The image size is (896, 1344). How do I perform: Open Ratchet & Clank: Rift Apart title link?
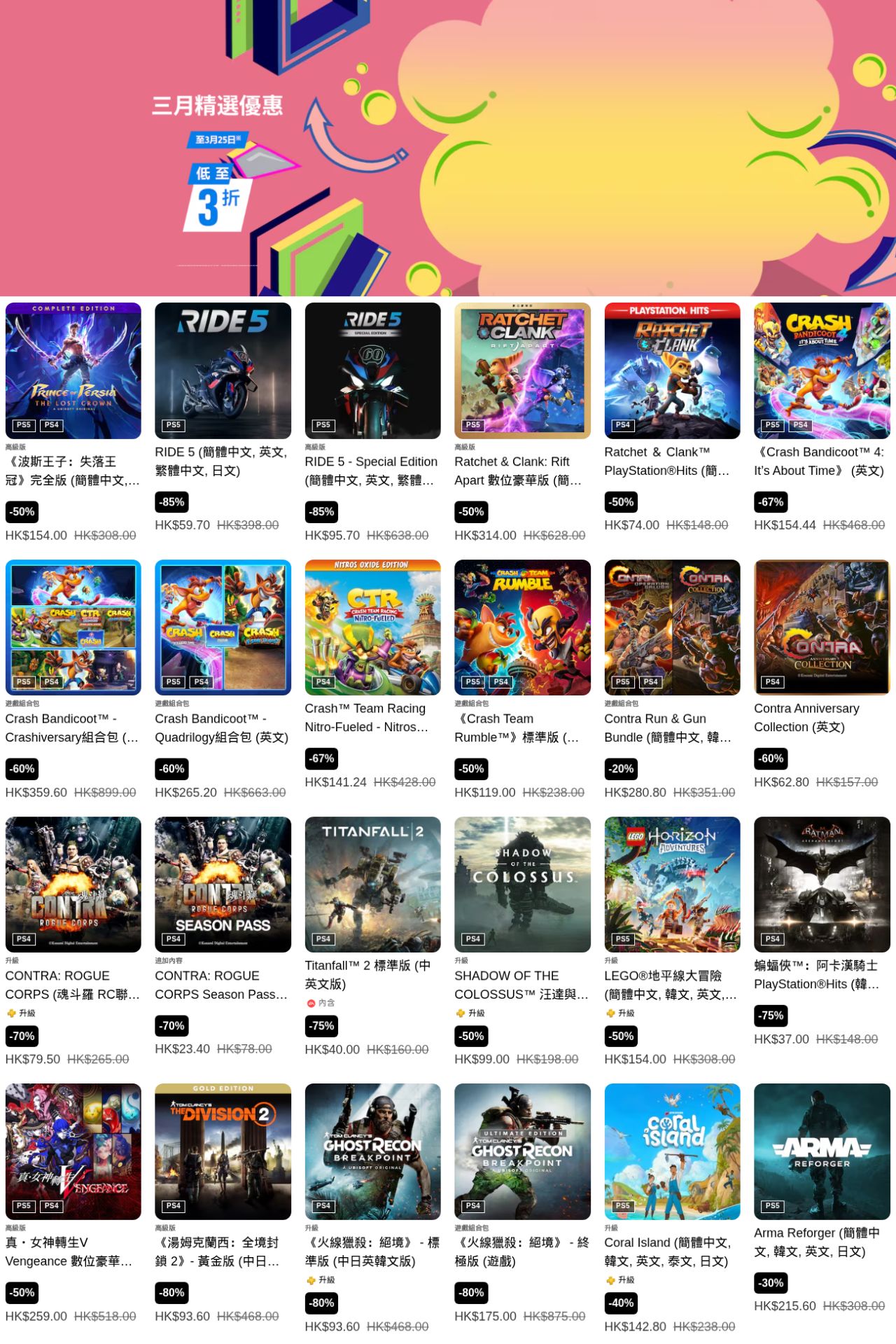[x=518, y=471]
